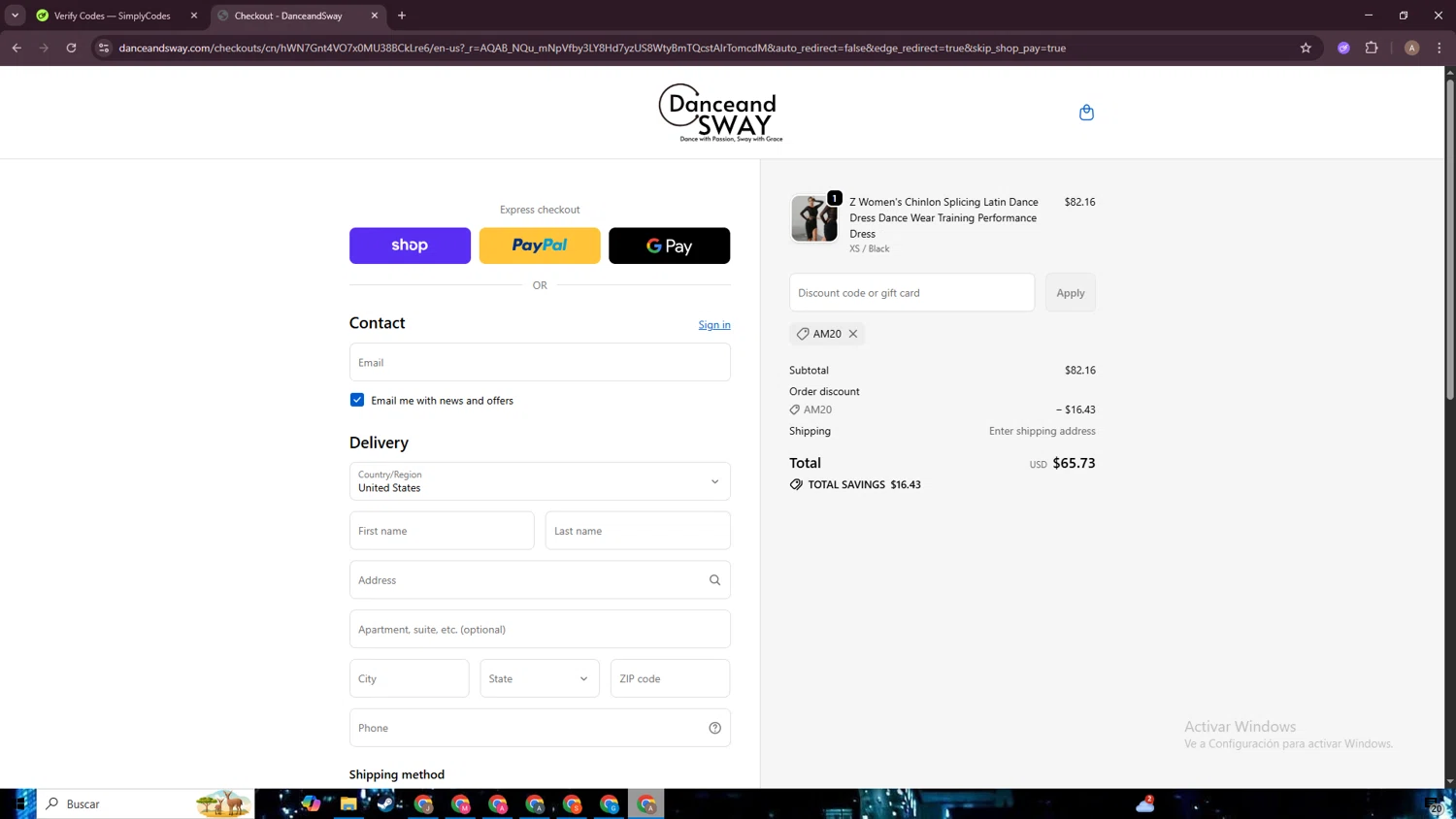Focus the Apartment, suite field

540,629
